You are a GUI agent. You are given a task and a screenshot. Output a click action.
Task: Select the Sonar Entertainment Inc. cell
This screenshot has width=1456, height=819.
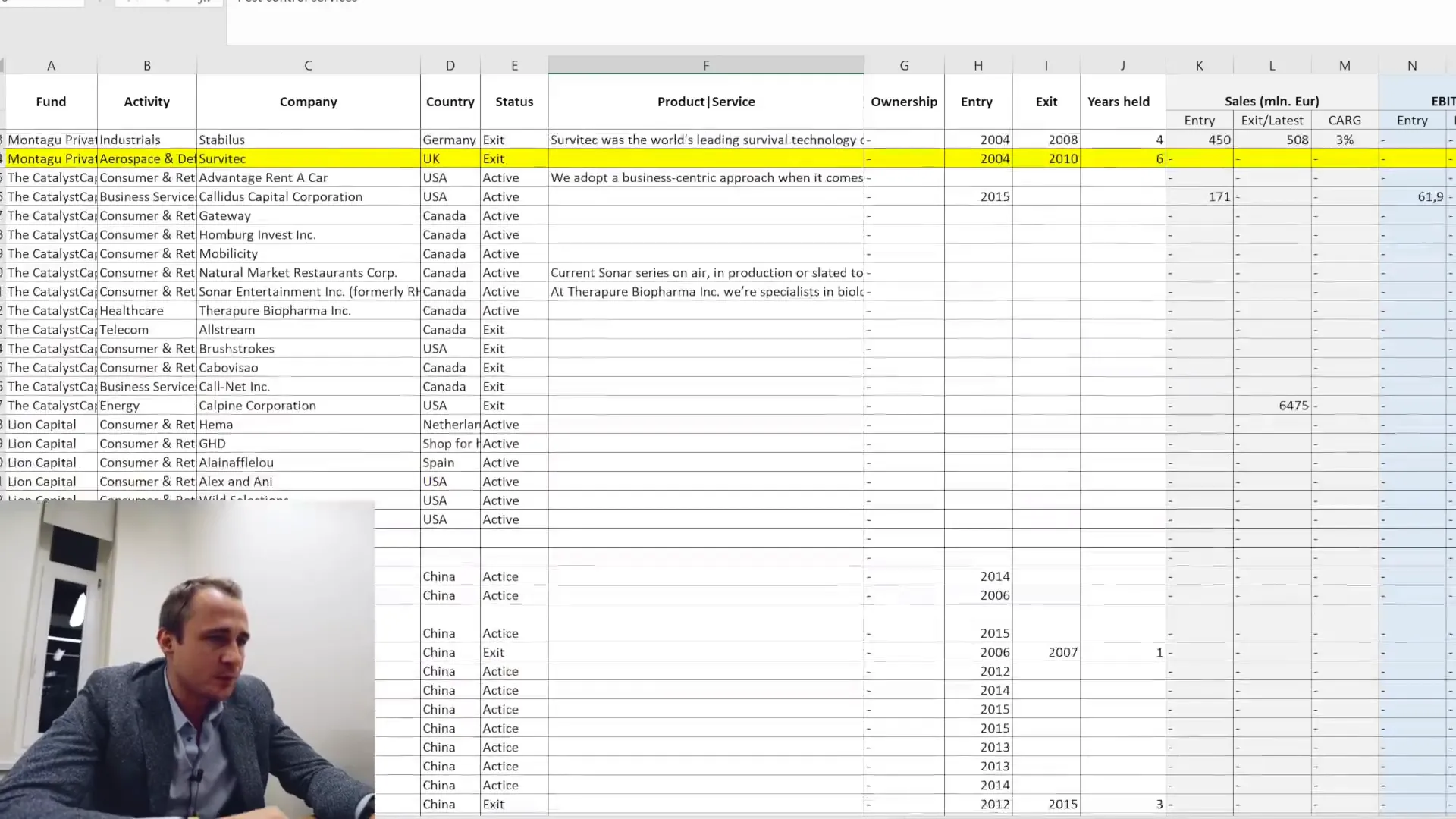click(x=308, y=291)
